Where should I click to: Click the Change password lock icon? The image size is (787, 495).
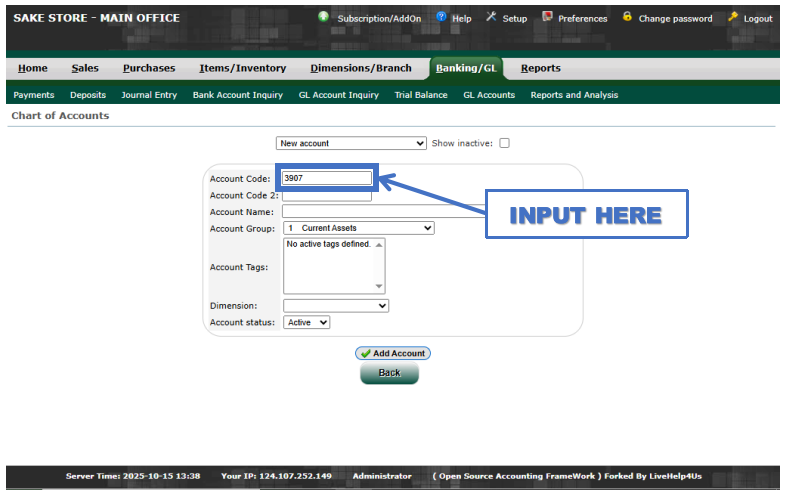pos(627,17)
